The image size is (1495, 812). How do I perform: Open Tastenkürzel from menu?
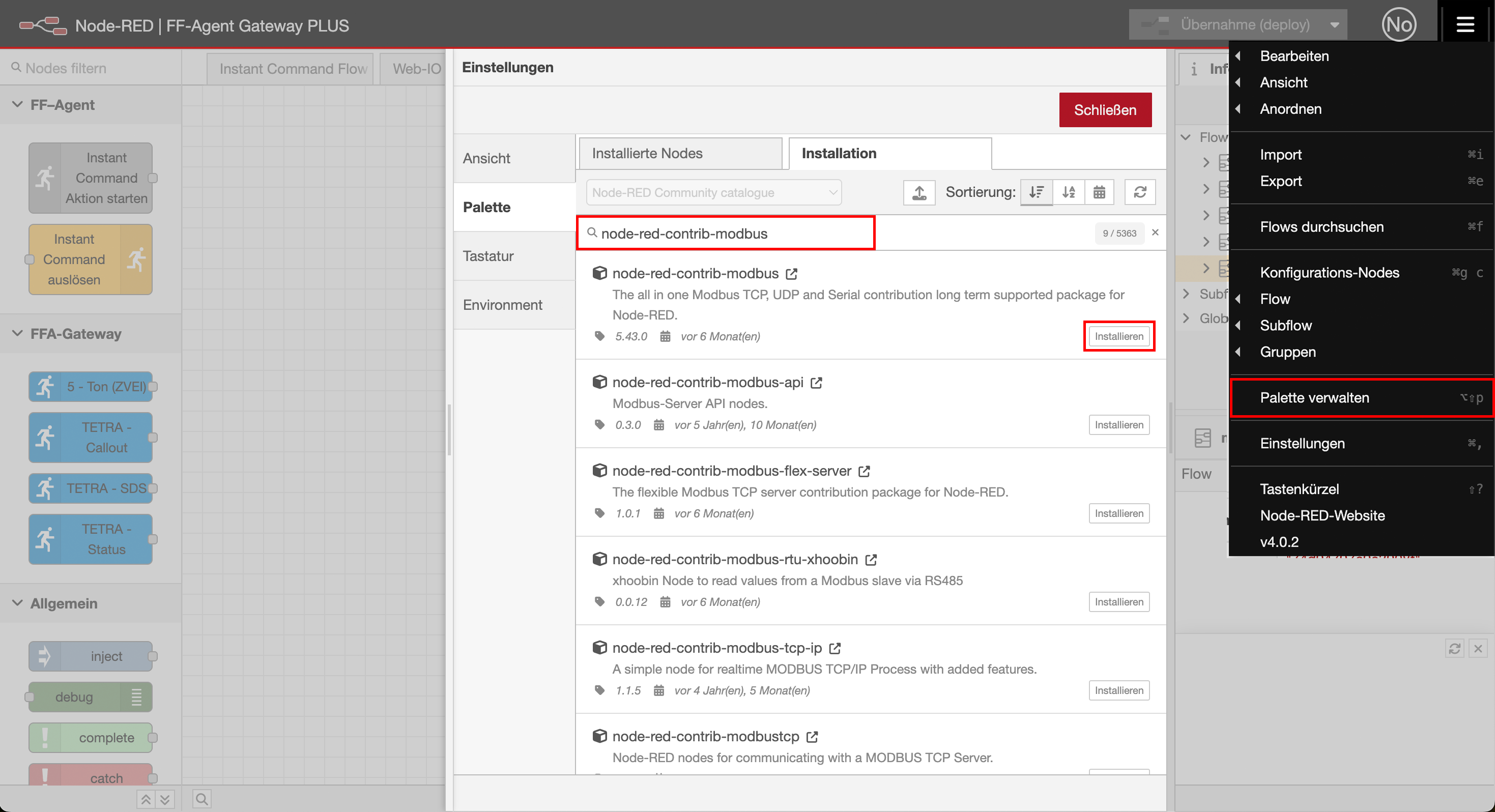coord(1362,489)
